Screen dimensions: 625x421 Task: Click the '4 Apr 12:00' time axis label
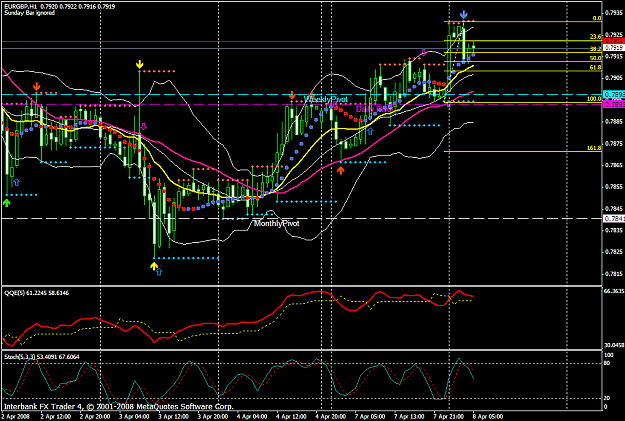coord(291,417)
